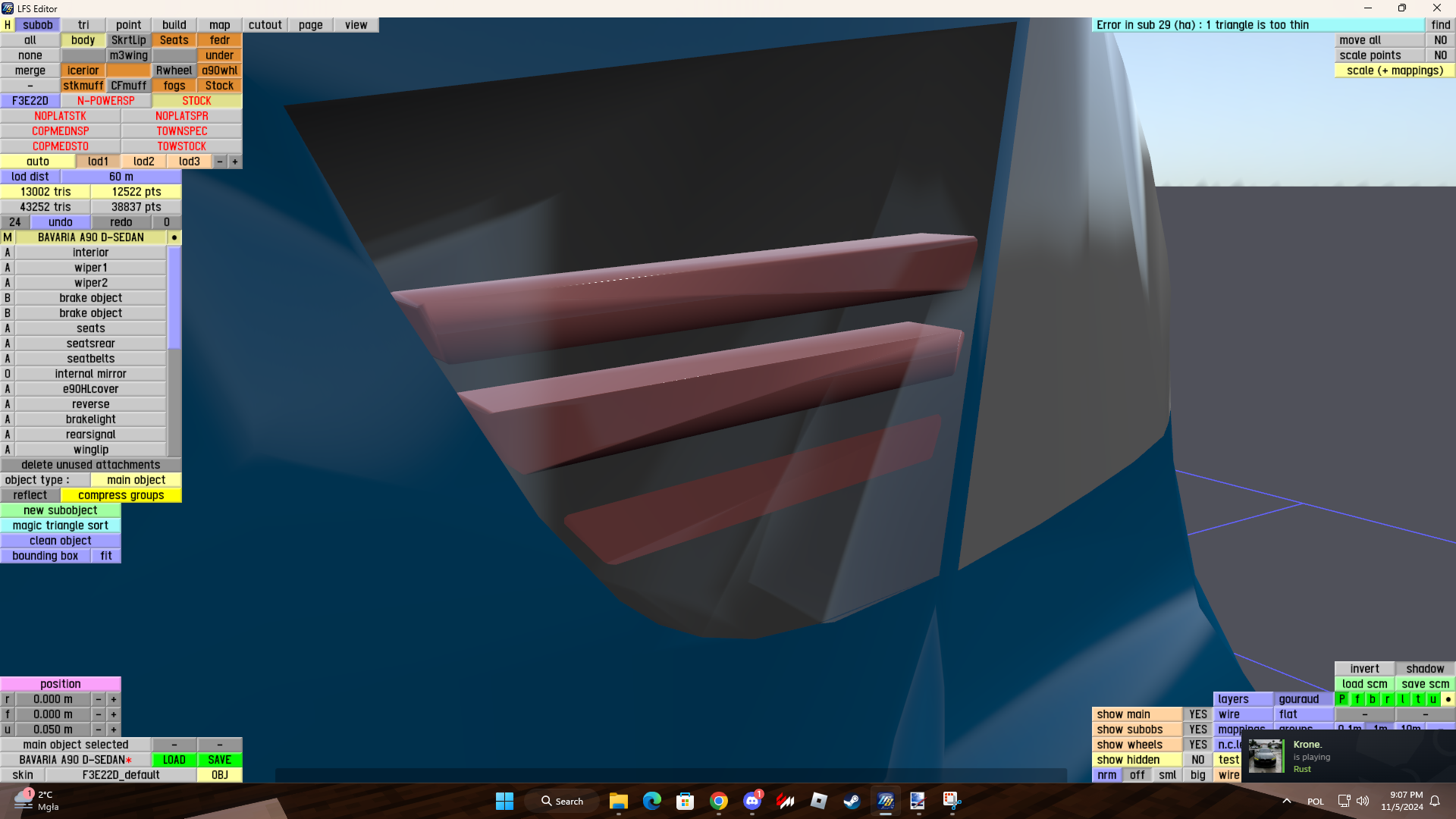Click the 'magic triangle sort' button
1456x819 pixels.
(61, 526)
